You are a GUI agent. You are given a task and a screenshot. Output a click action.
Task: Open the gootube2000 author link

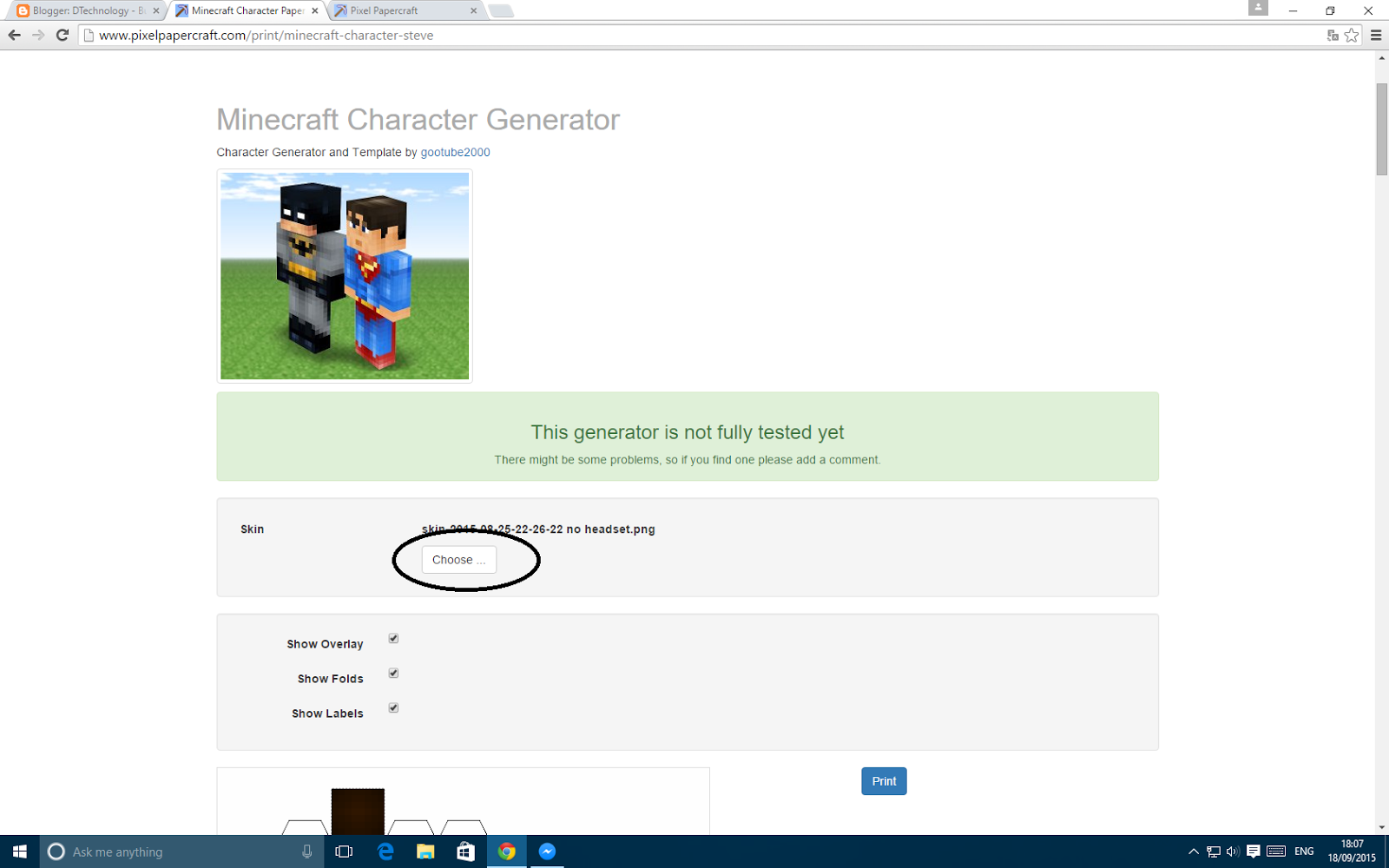(455, 152)
